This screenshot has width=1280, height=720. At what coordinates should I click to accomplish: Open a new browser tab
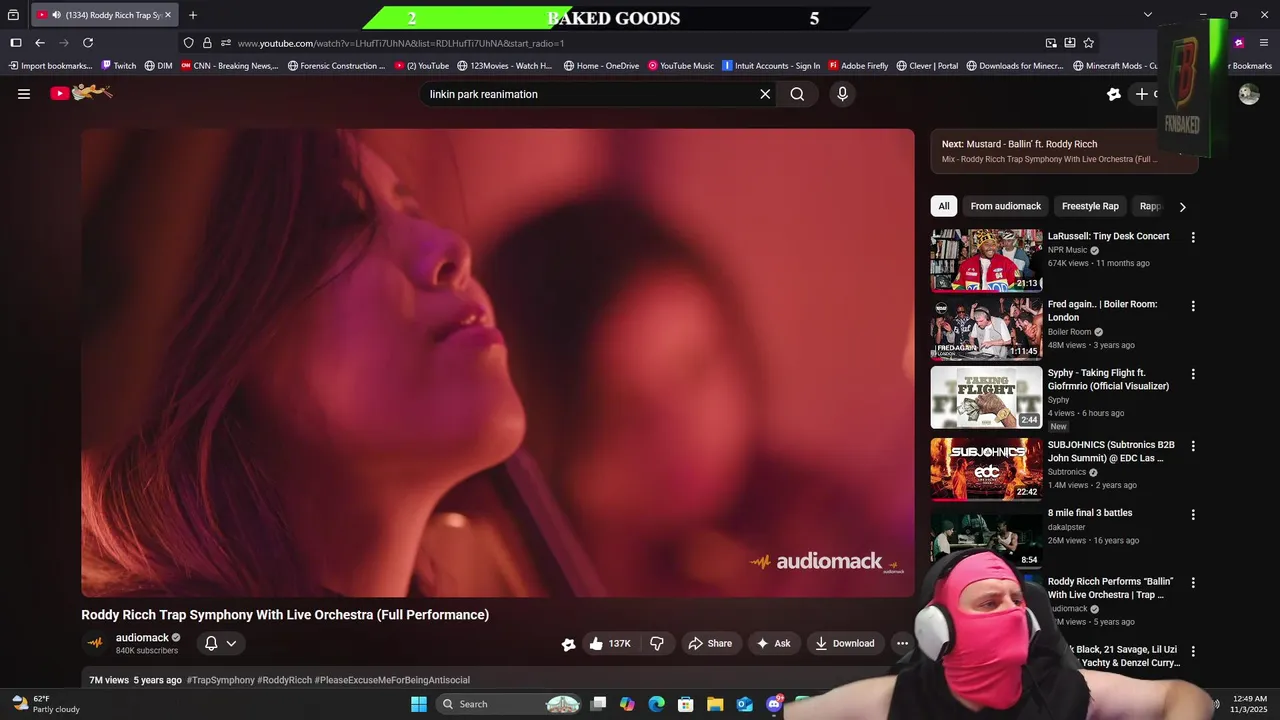point(193,15)
